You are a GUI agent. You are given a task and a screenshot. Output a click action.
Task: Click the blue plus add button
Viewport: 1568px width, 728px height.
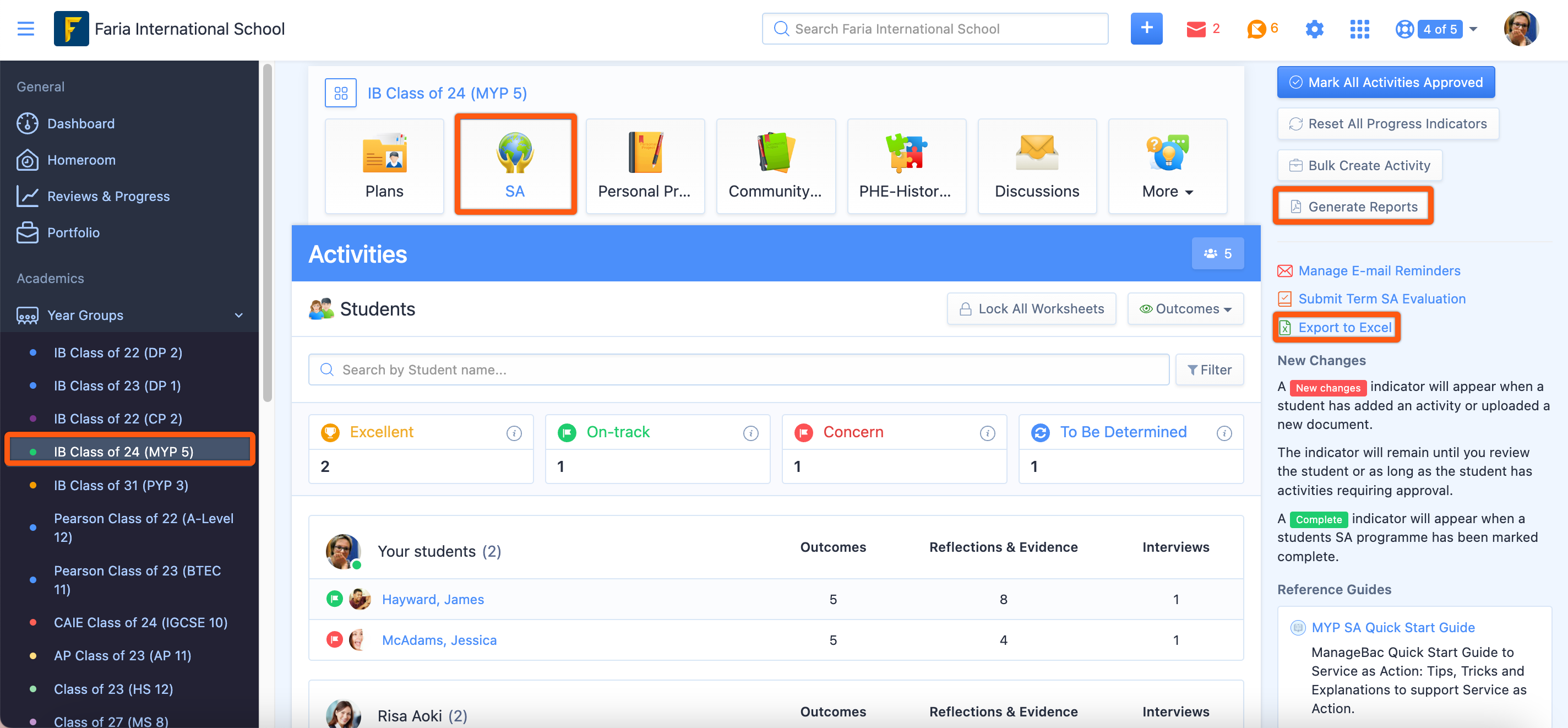click(x=1146, y=29)
